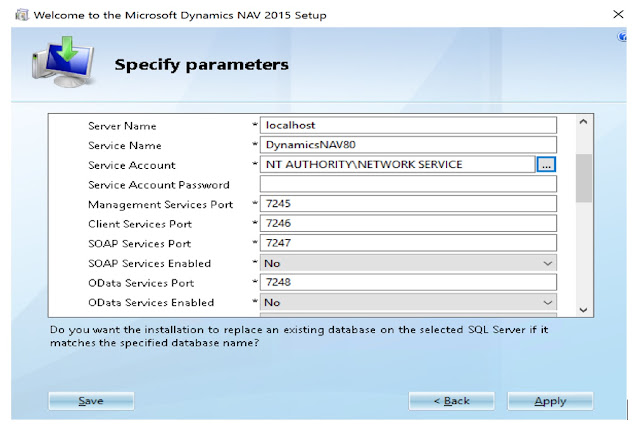Click the SOAP Services Enabled label
The height and width of the screenshot is (429, 640).
click(149, 263)
